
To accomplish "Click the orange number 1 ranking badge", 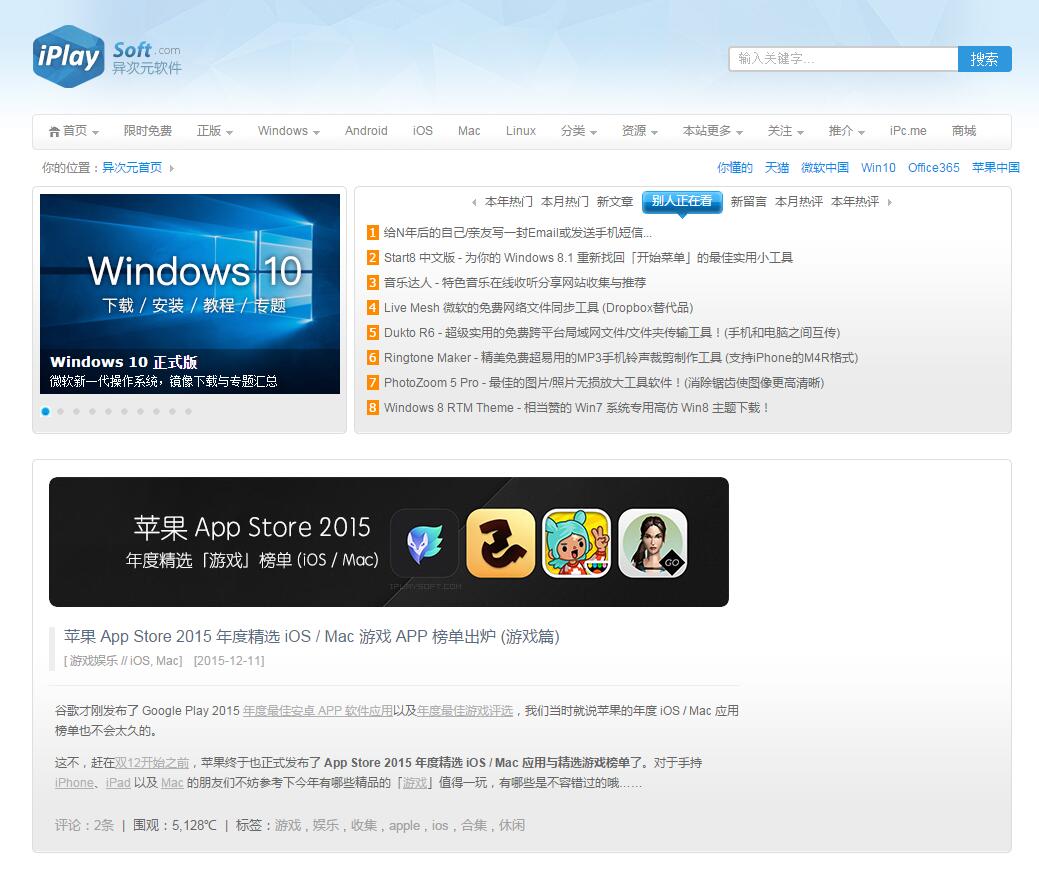I will (x=373, y=233).
